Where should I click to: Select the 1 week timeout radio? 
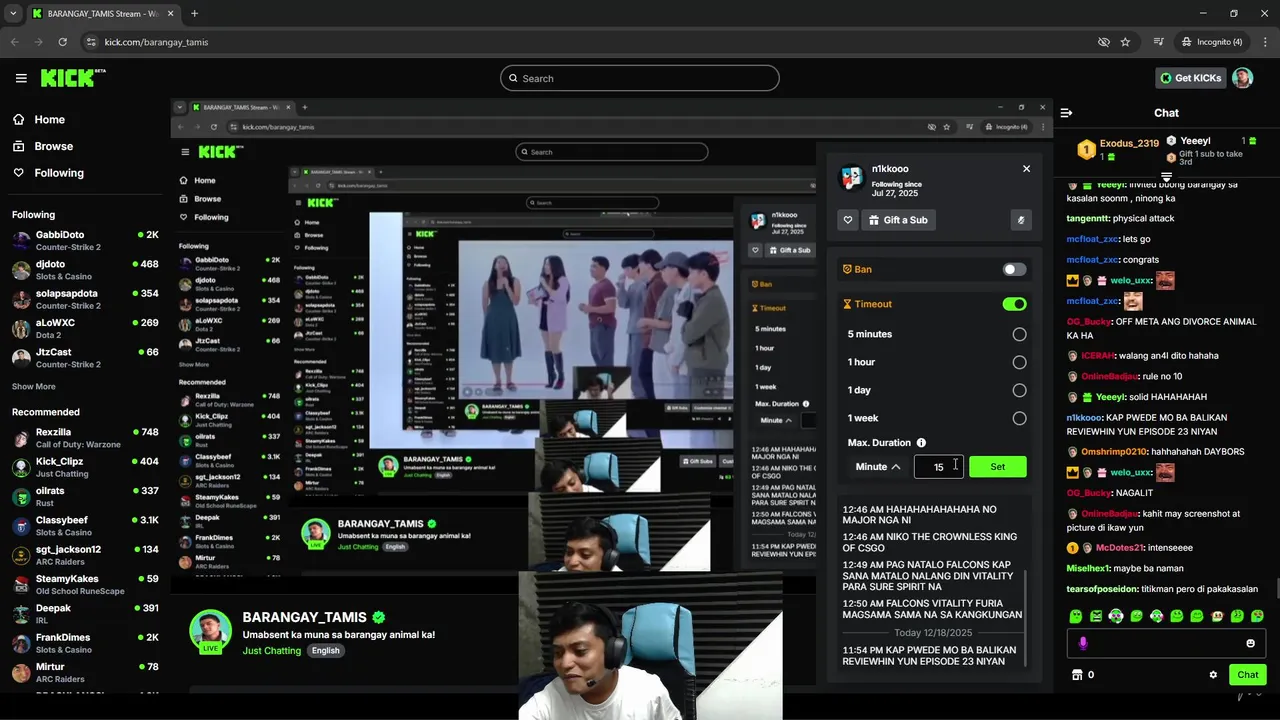pyautogui.click(x=1019, y=418)
